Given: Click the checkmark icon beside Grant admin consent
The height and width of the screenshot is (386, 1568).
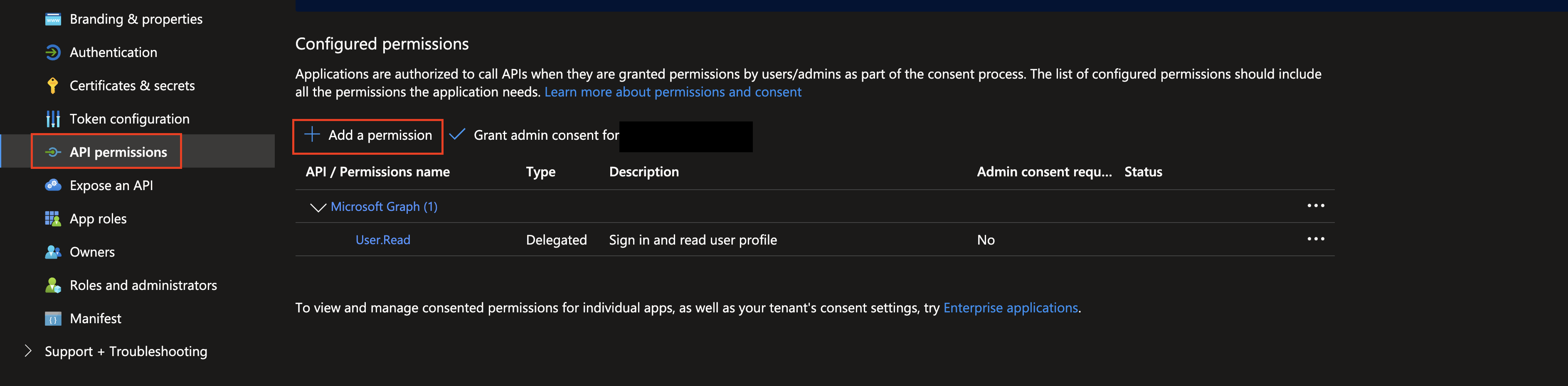Looking at the screenshot, I should click(457, 134).
